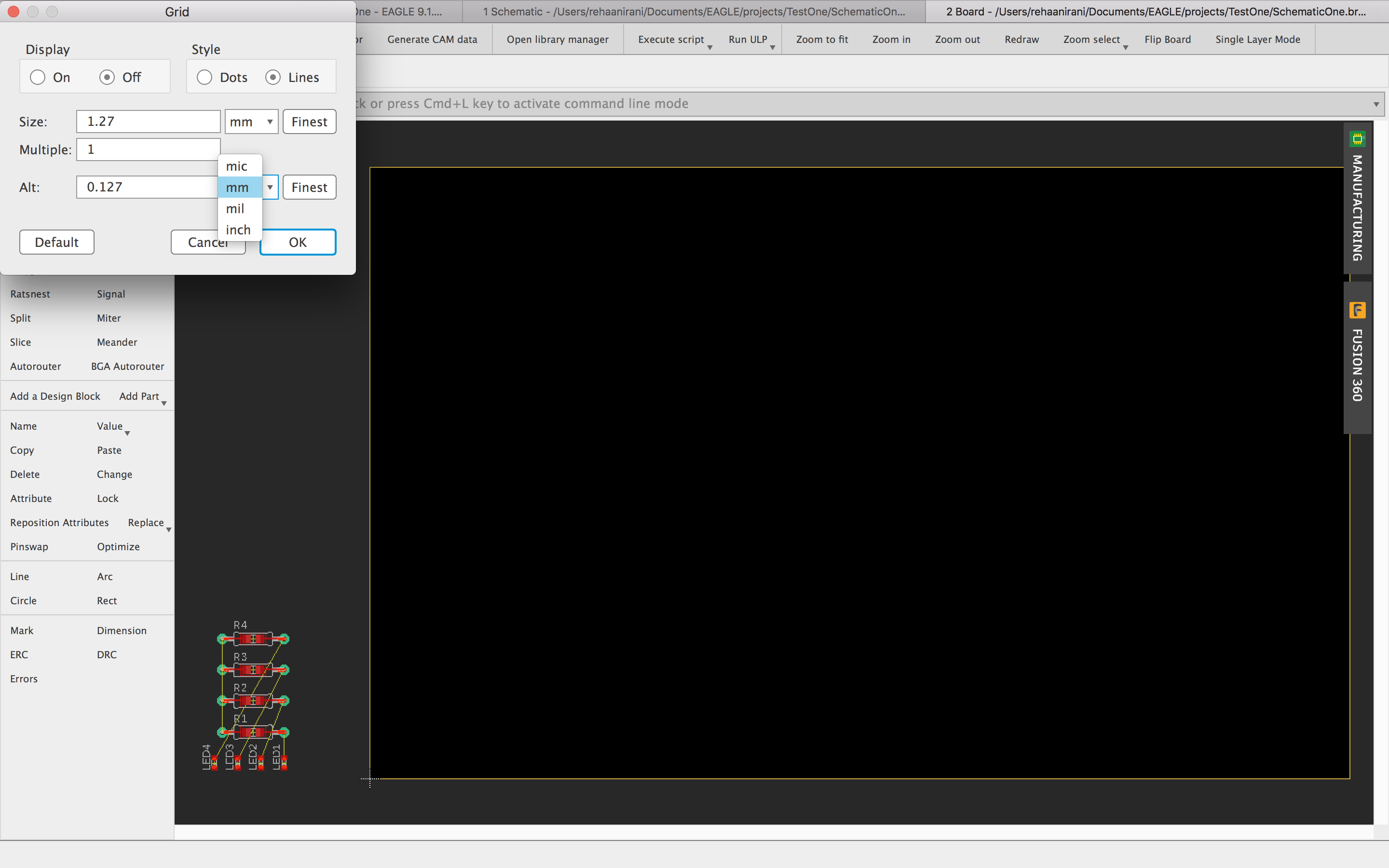Open the library manager
The width and height of the screenshot is (1389, 868).
(x=558, y=39)
